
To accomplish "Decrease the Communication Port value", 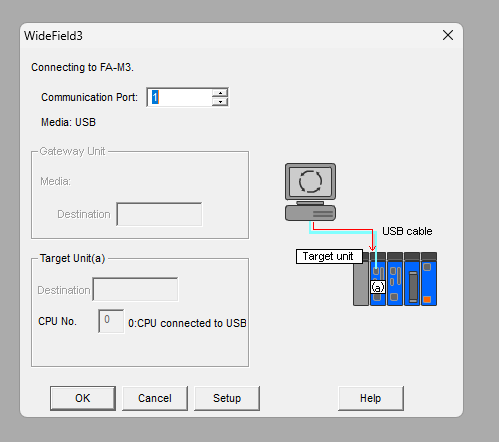I will click(x=220, y=102).
